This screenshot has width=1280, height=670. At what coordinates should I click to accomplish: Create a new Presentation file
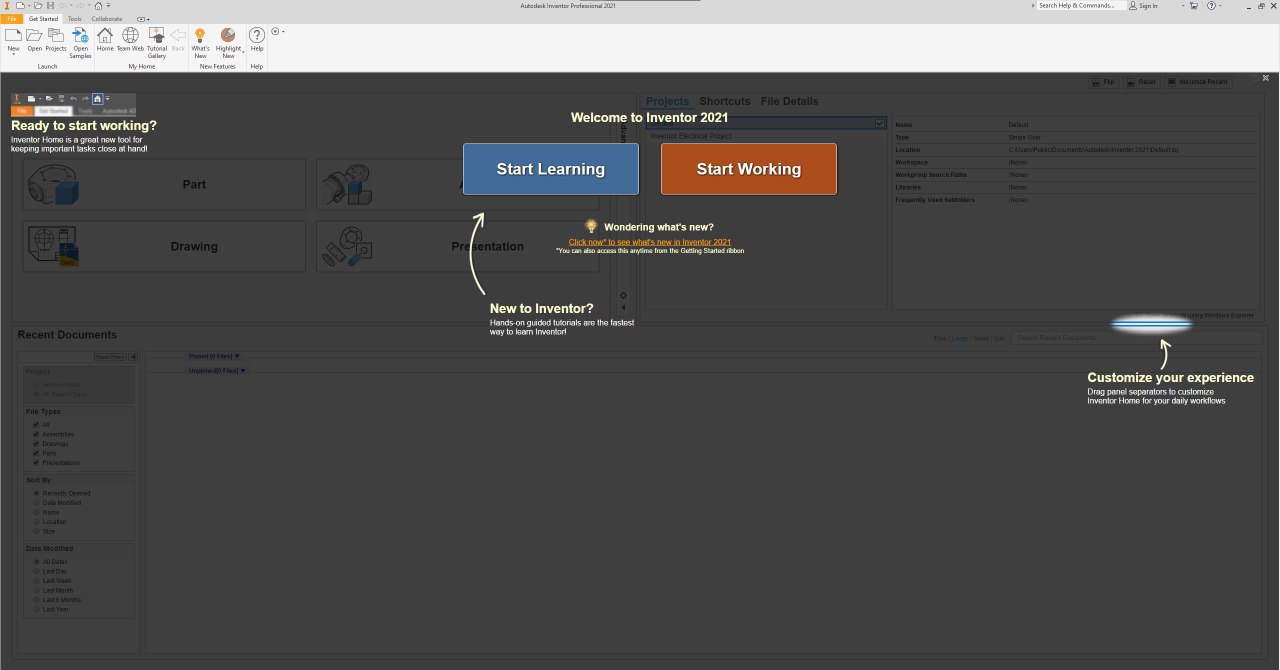457,246
